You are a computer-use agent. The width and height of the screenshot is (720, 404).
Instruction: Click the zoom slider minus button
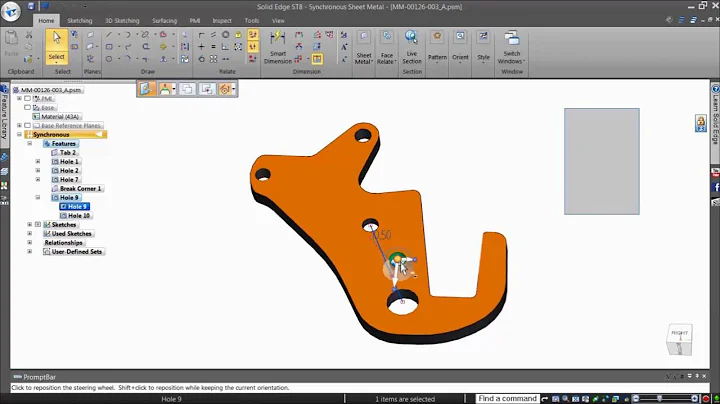point(636,399)
